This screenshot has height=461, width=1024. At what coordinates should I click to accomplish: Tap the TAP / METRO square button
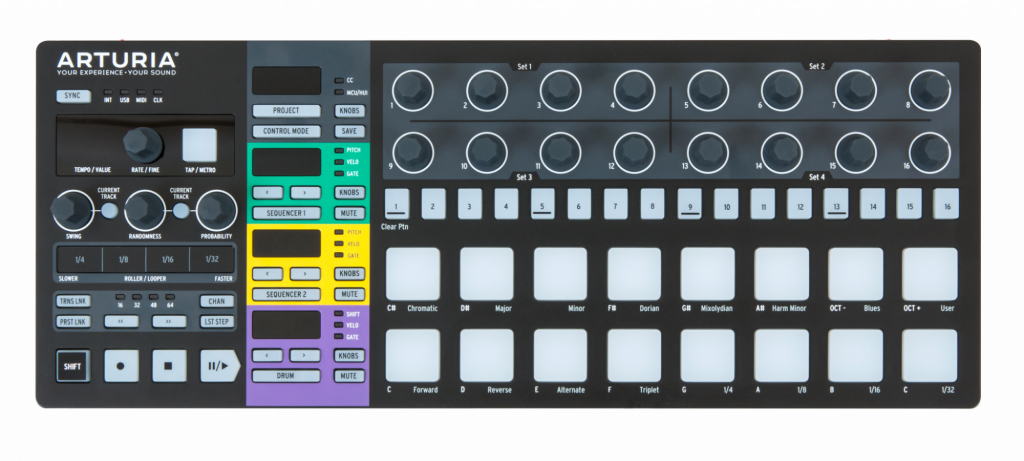pyautogui.click(x=199, y=144)
